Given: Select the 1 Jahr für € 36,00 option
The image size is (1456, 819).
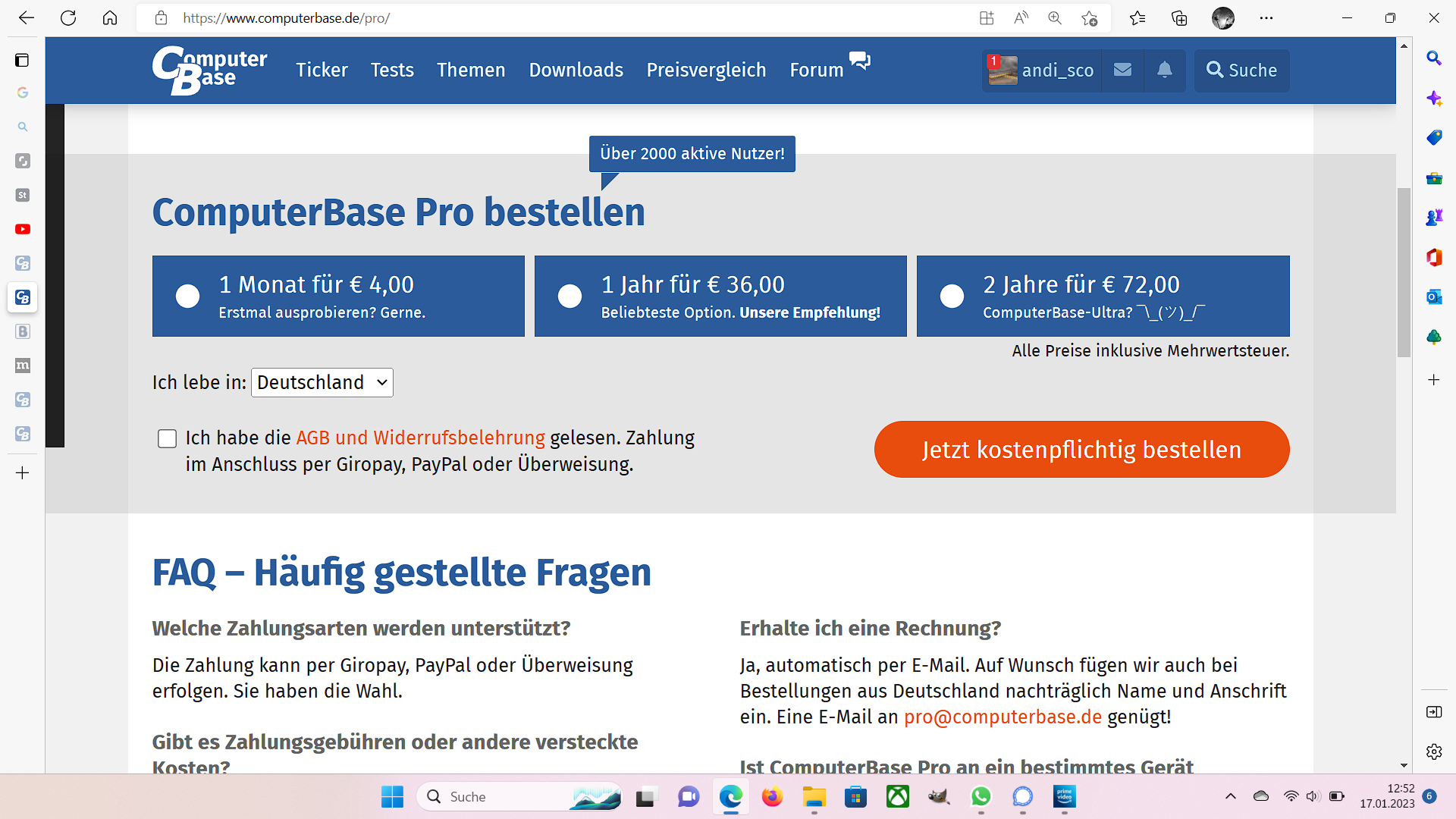Looking at the screenshot, I should click(570, 296).
